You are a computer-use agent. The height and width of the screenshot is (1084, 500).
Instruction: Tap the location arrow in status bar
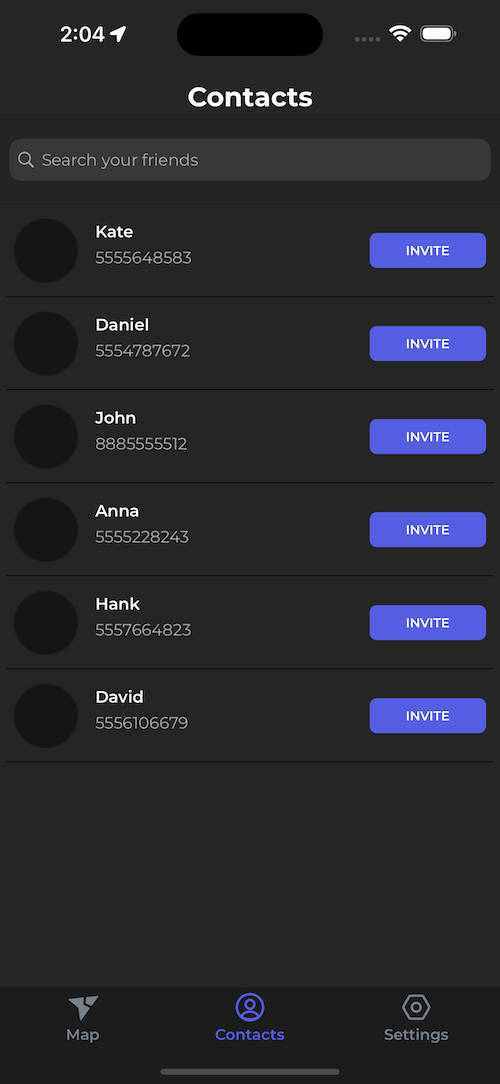click(x=118, y=34)
